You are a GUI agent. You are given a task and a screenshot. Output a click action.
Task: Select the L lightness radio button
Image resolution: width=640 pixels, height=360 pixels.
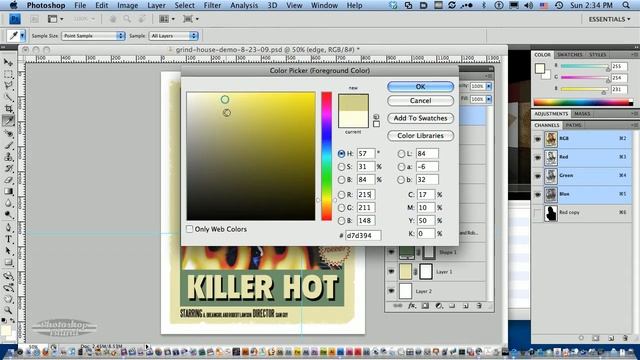tap(401, 154)
